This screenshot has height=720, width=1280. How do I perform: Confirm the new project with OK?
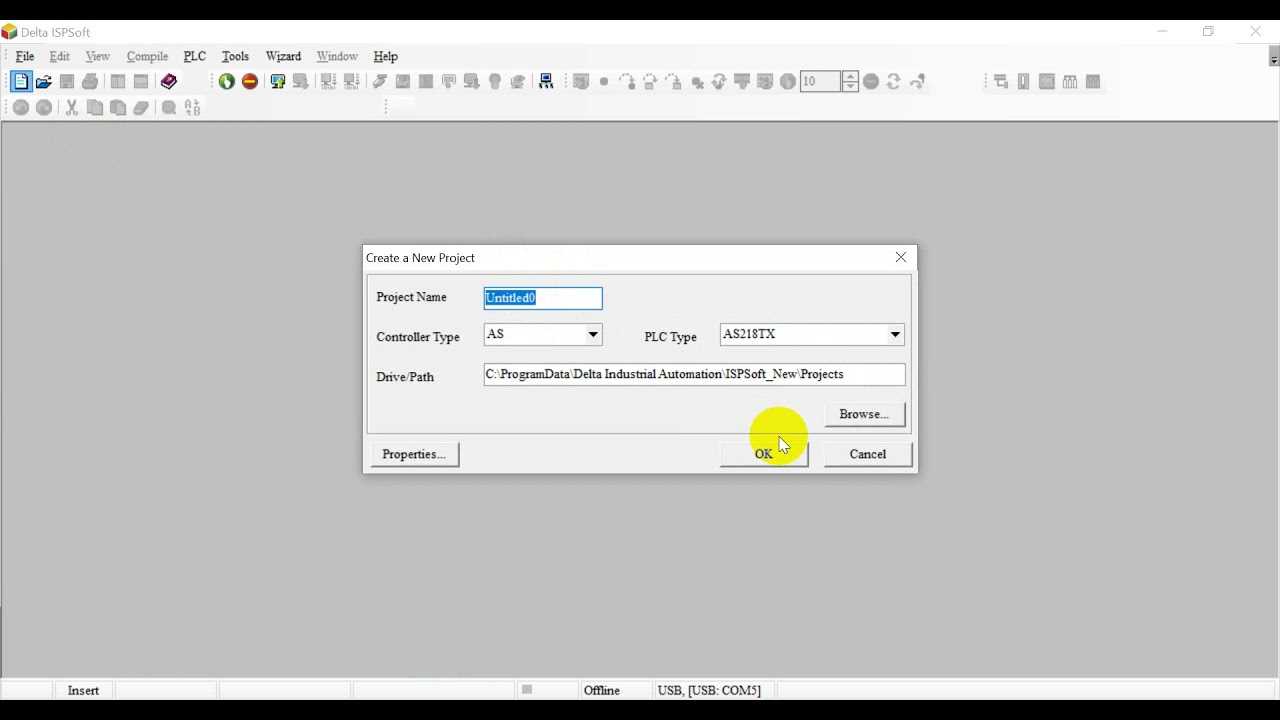click(x=764, y=454)
